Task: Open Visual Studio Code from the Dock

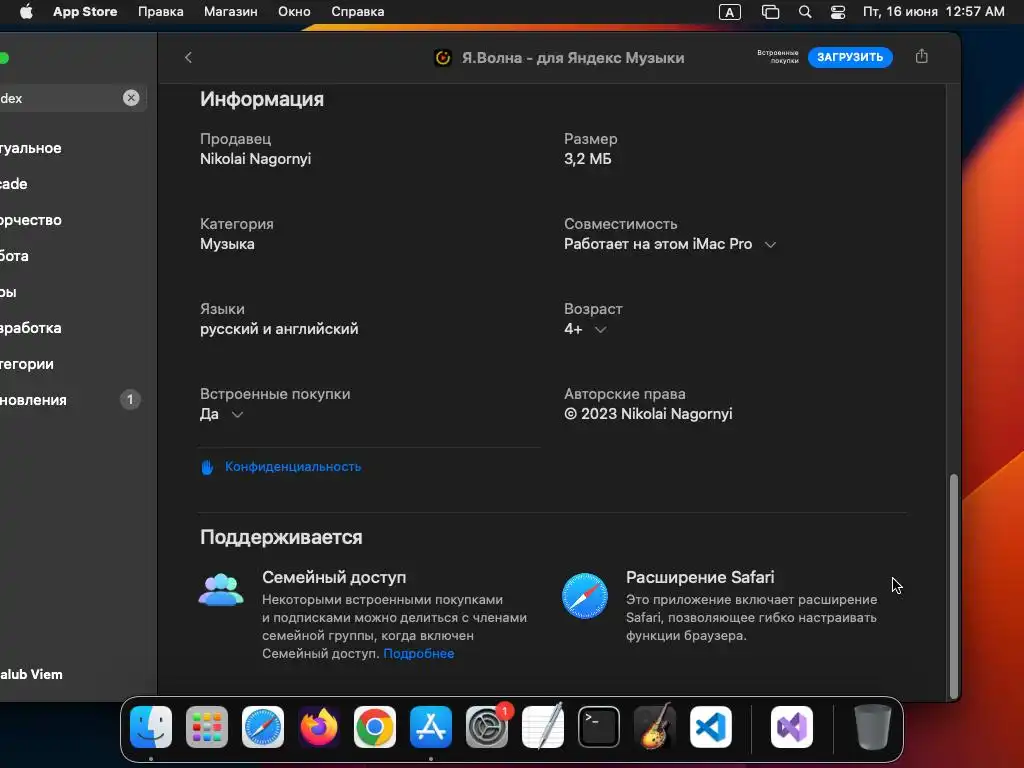Action: tap(711, 727)
